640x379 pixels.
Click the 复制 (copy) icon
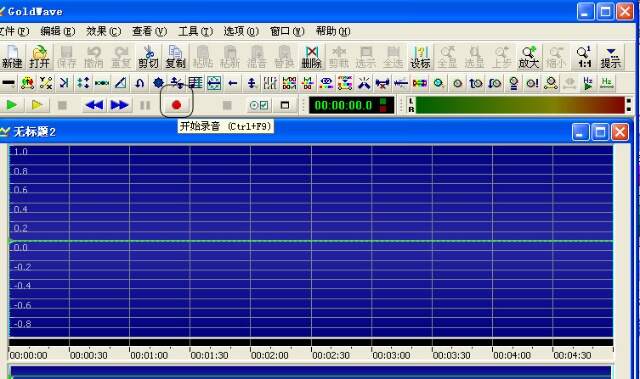176,57
